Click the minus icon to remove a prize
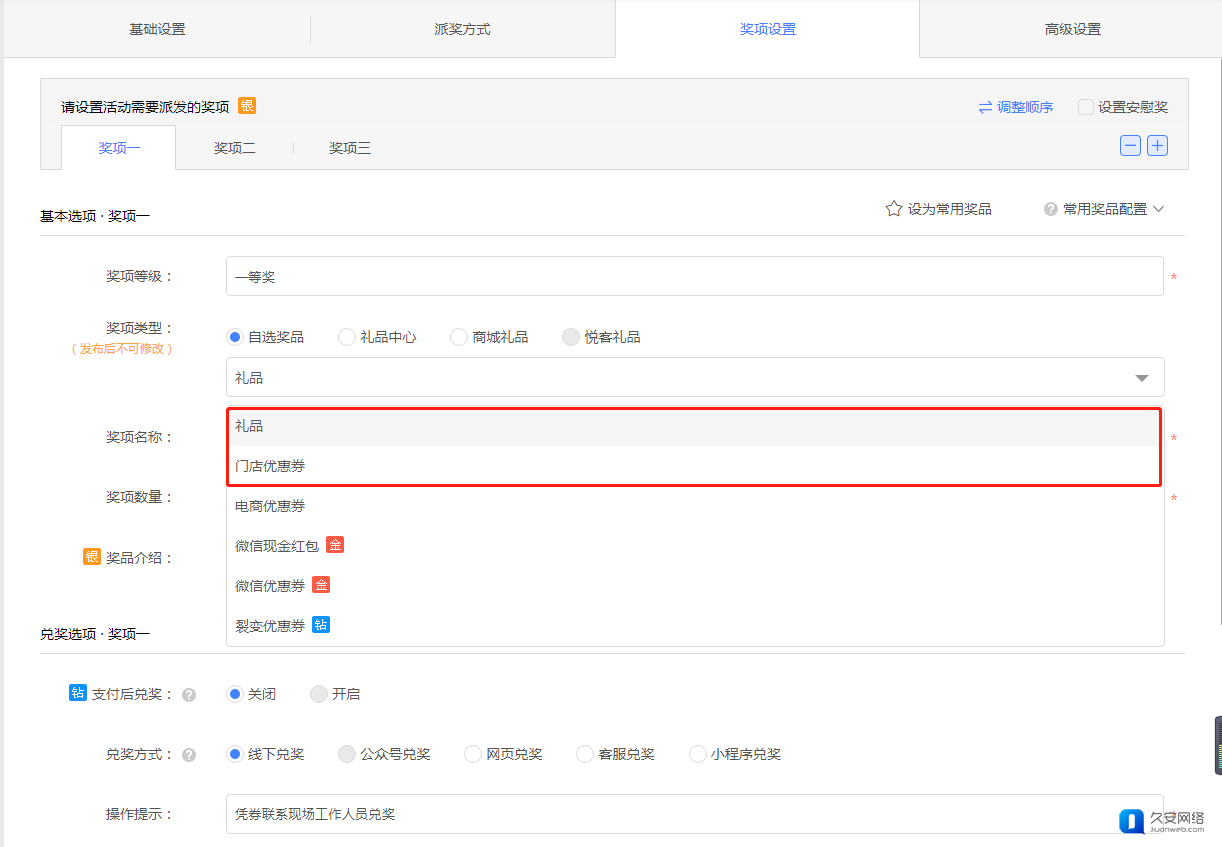This screenshot has width=1222, height=847. tap(1130, 146)
